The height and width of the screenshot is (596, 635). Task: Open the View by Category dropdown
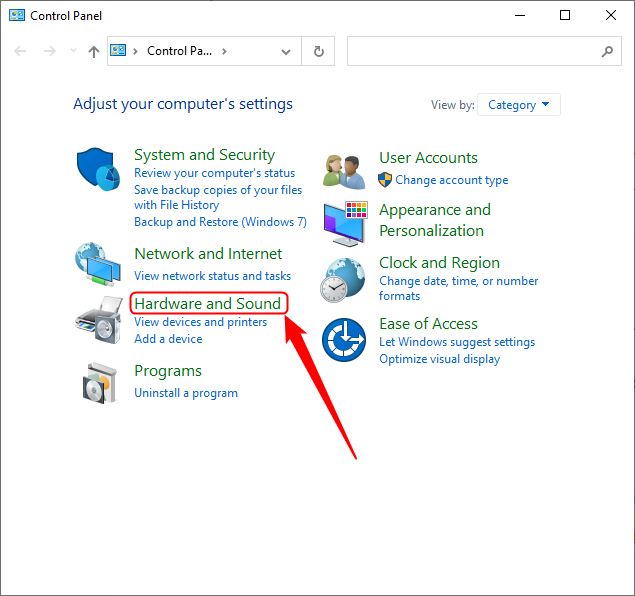[519, 104]
